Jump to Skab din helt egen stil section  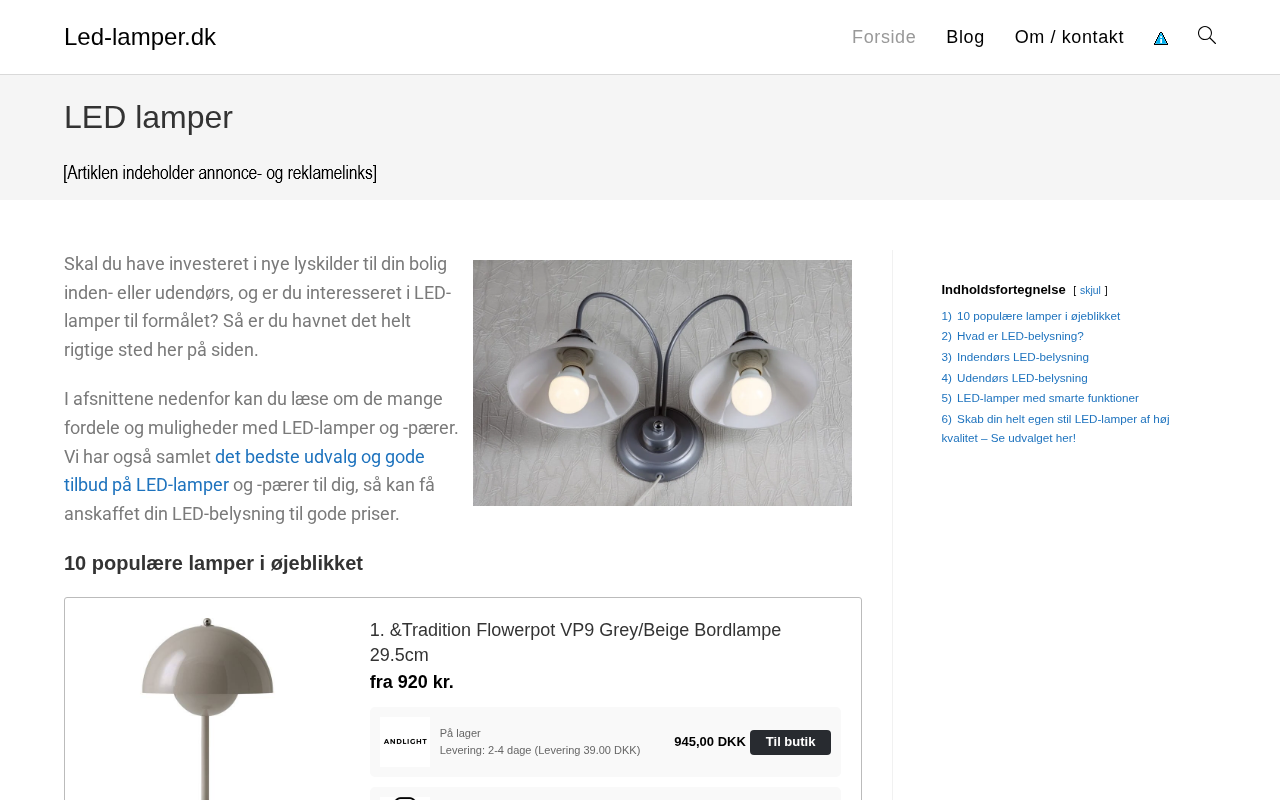tap(1055, 428)
